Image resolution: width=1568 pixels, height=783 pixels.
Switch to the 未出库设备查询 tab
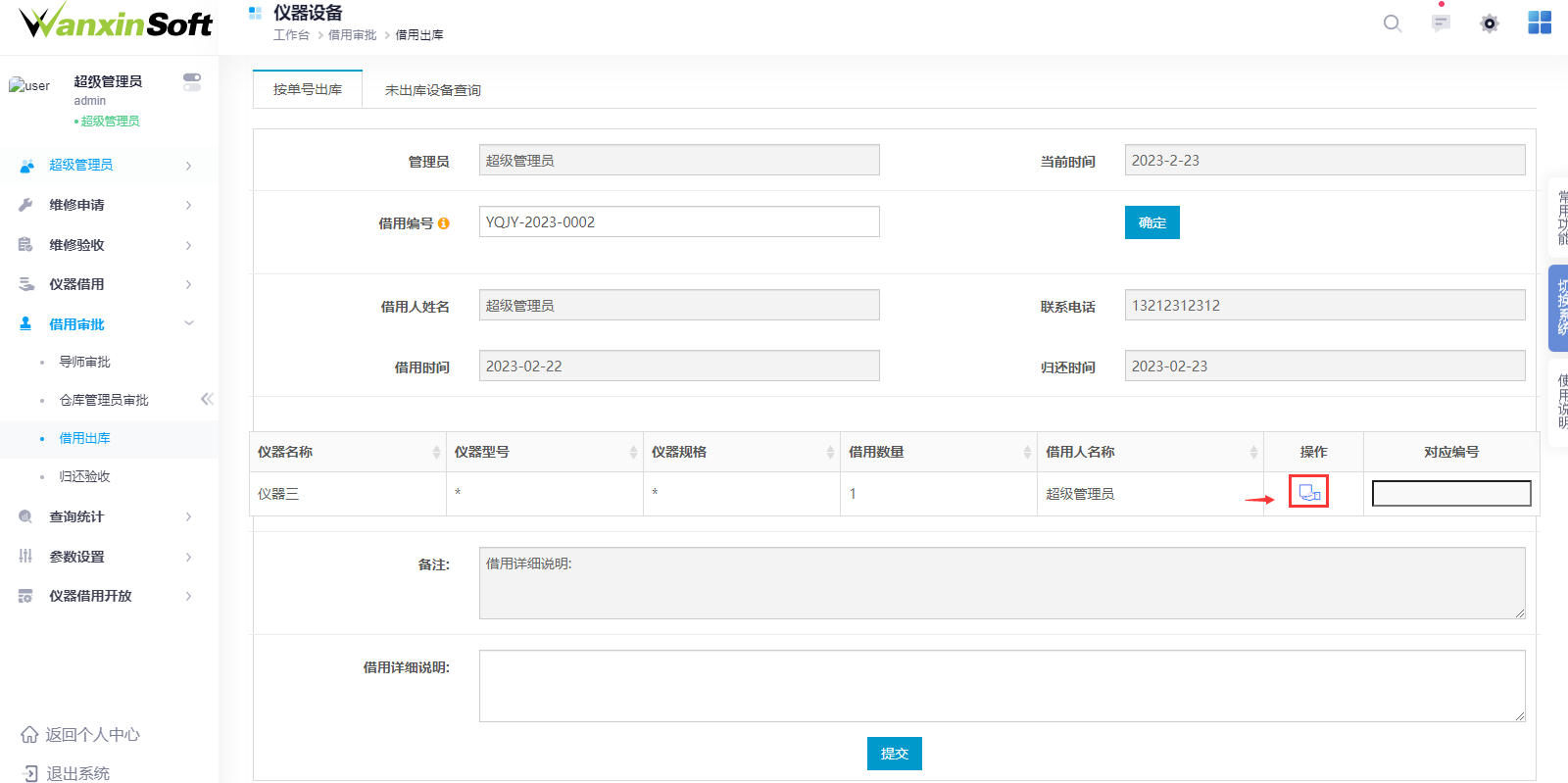(x=432, y=90)
